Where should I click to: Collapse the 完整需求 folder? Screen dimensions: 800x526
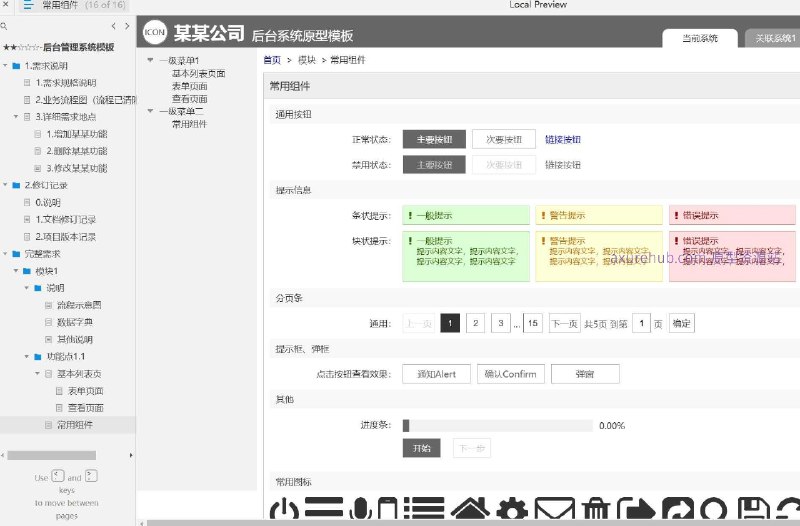(x=6, y=254)
